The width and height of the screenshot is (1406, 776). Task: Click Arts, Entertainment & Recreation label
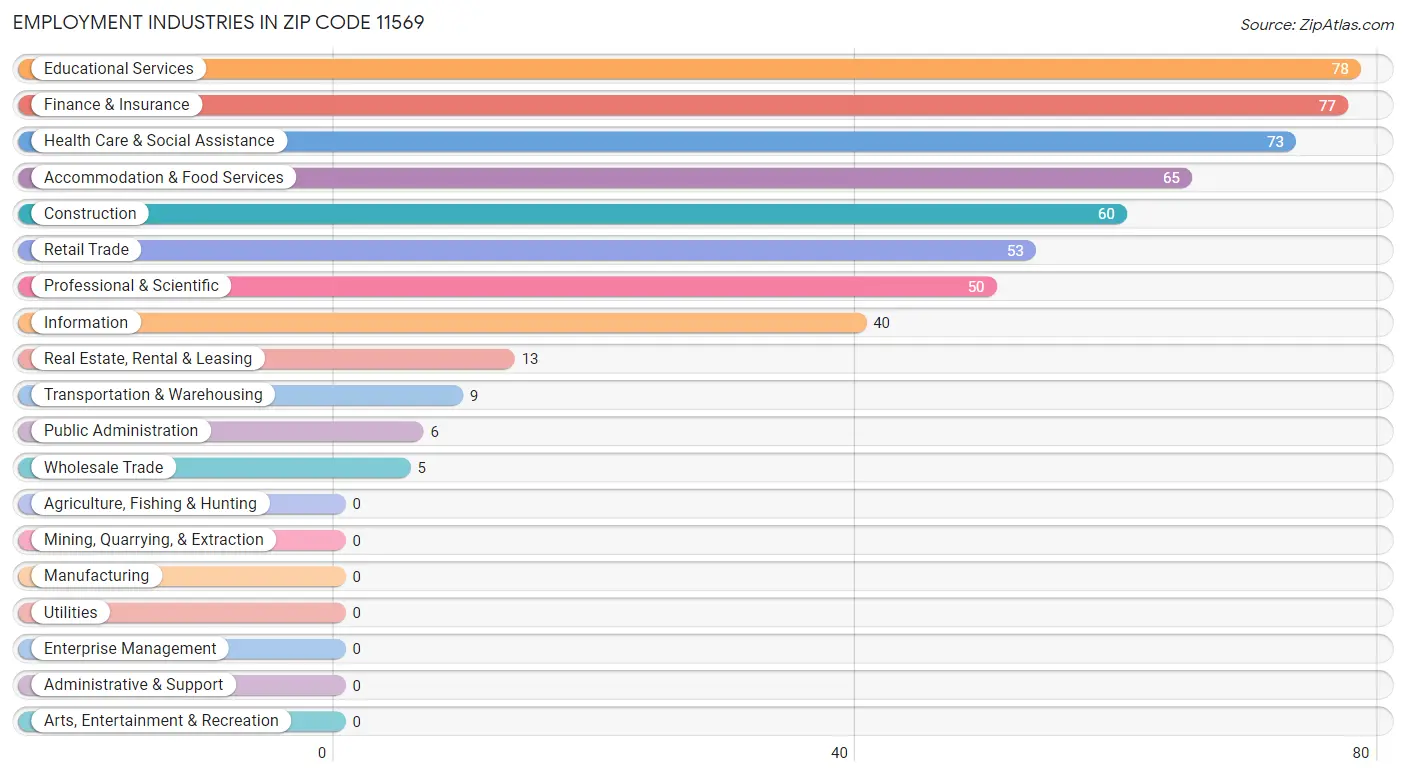coord(161,721)
